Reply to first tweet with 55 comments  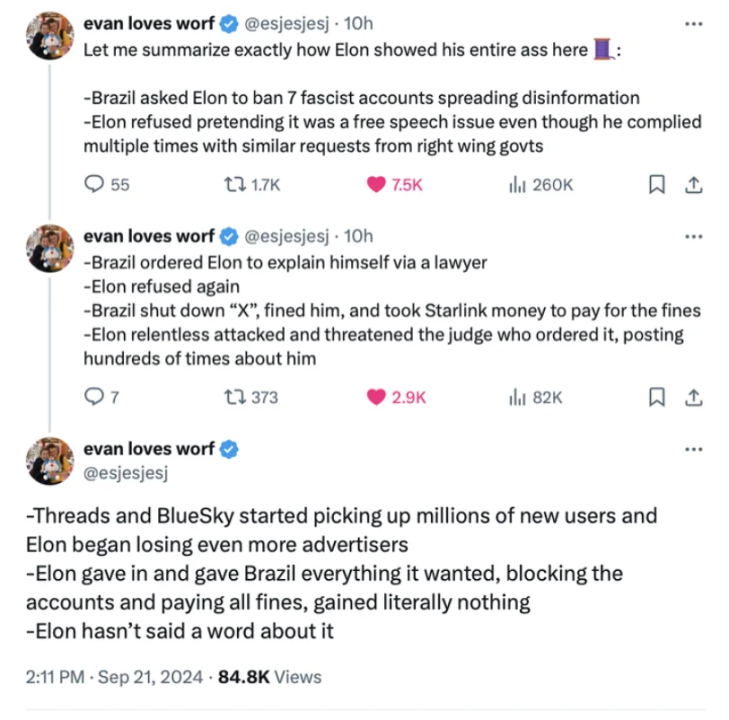point(95,184)
